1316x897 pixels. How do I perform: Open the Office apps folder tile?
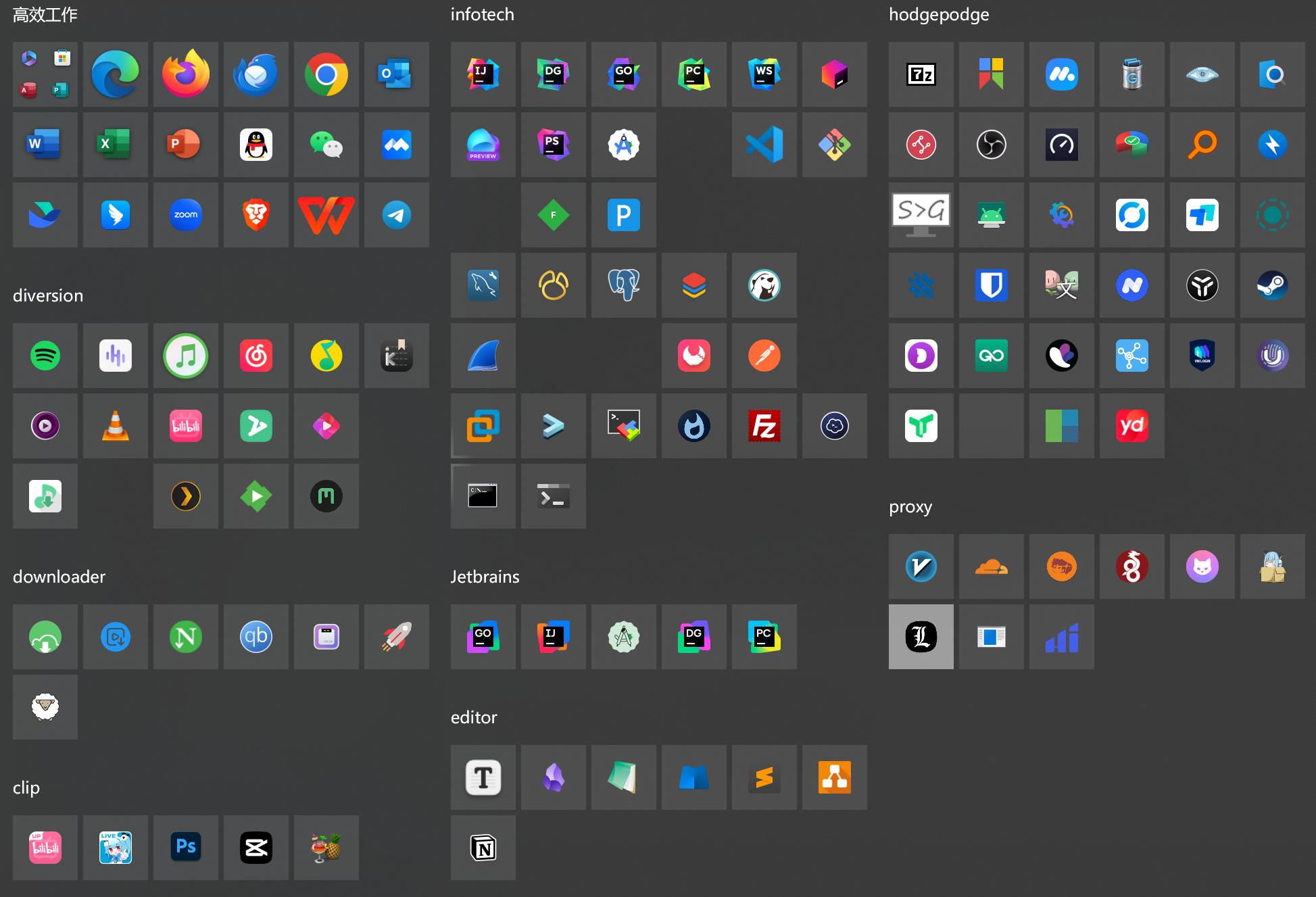click(45, 74)
